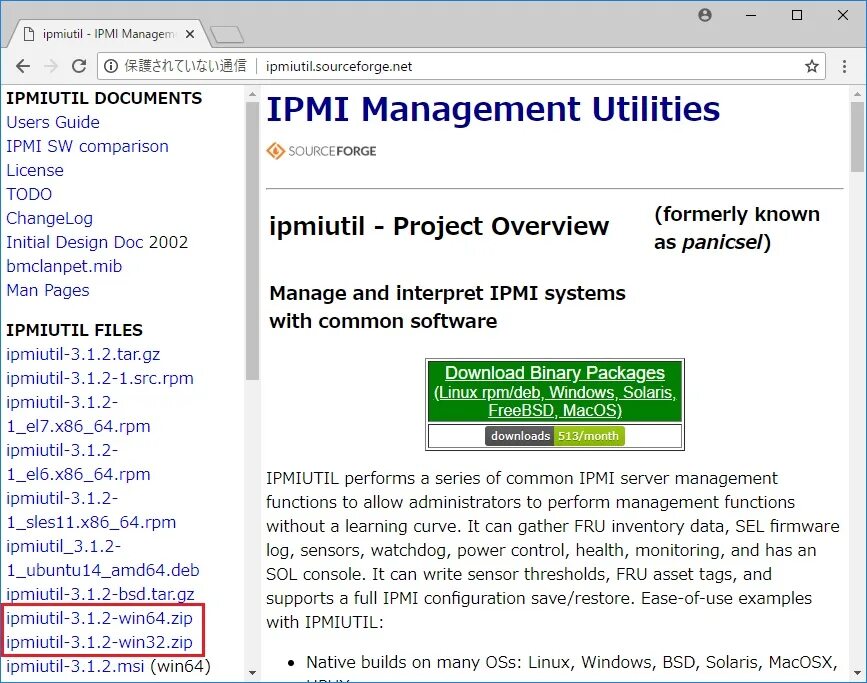
Task: Select the ipmiutil - IPMI Management tab
Action: click(x=108, y=34)
